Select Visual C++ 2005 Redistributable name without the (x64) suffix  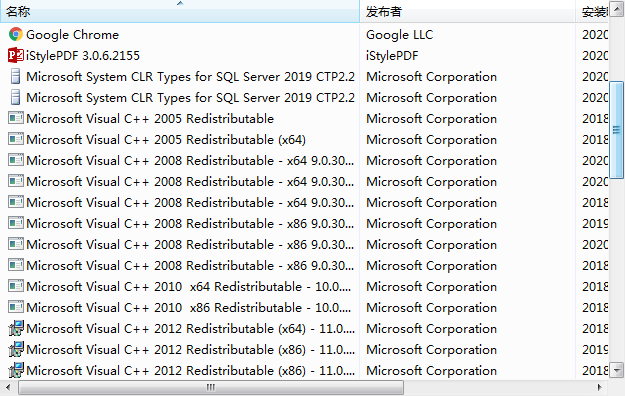click(150, 118)
